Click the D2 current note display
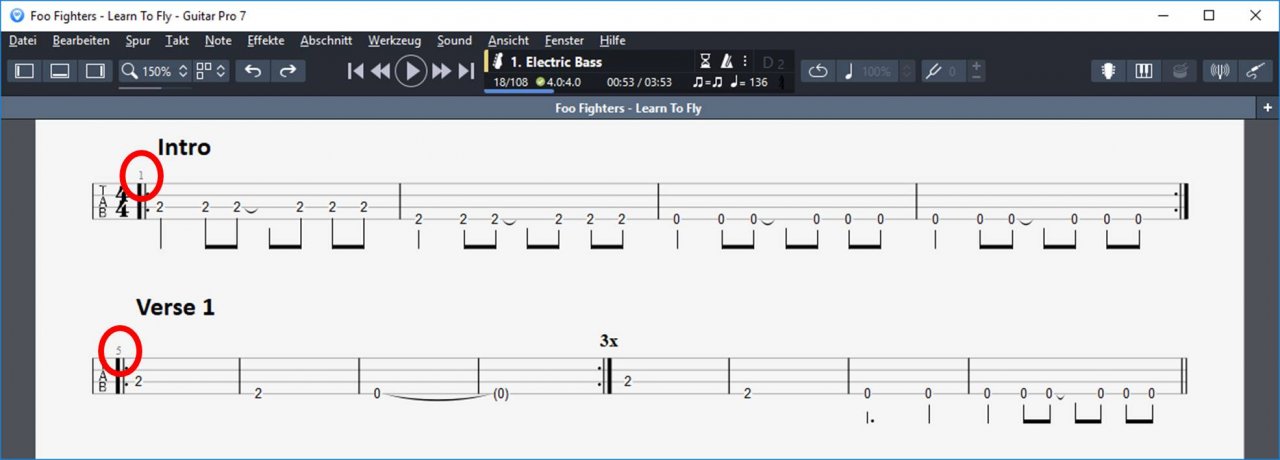The image size is (1280, 460). click(x=773, y=63)
